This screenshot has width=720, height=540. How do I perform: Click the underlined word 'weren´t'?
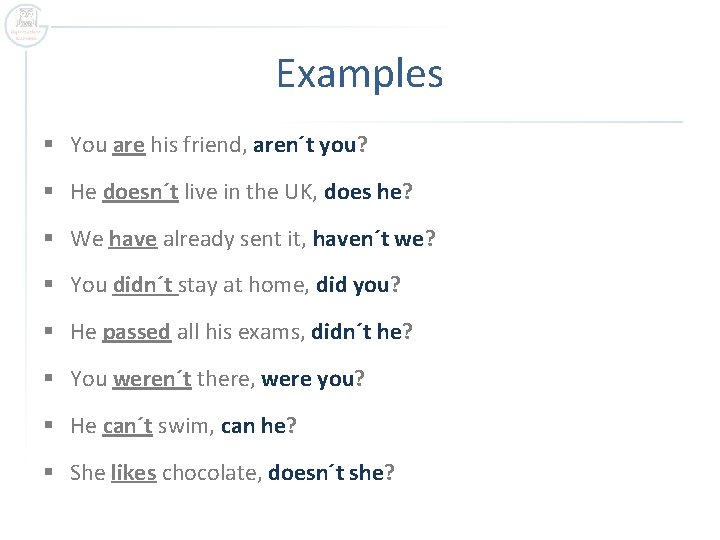pyautogui.click(x=152, y=379)
